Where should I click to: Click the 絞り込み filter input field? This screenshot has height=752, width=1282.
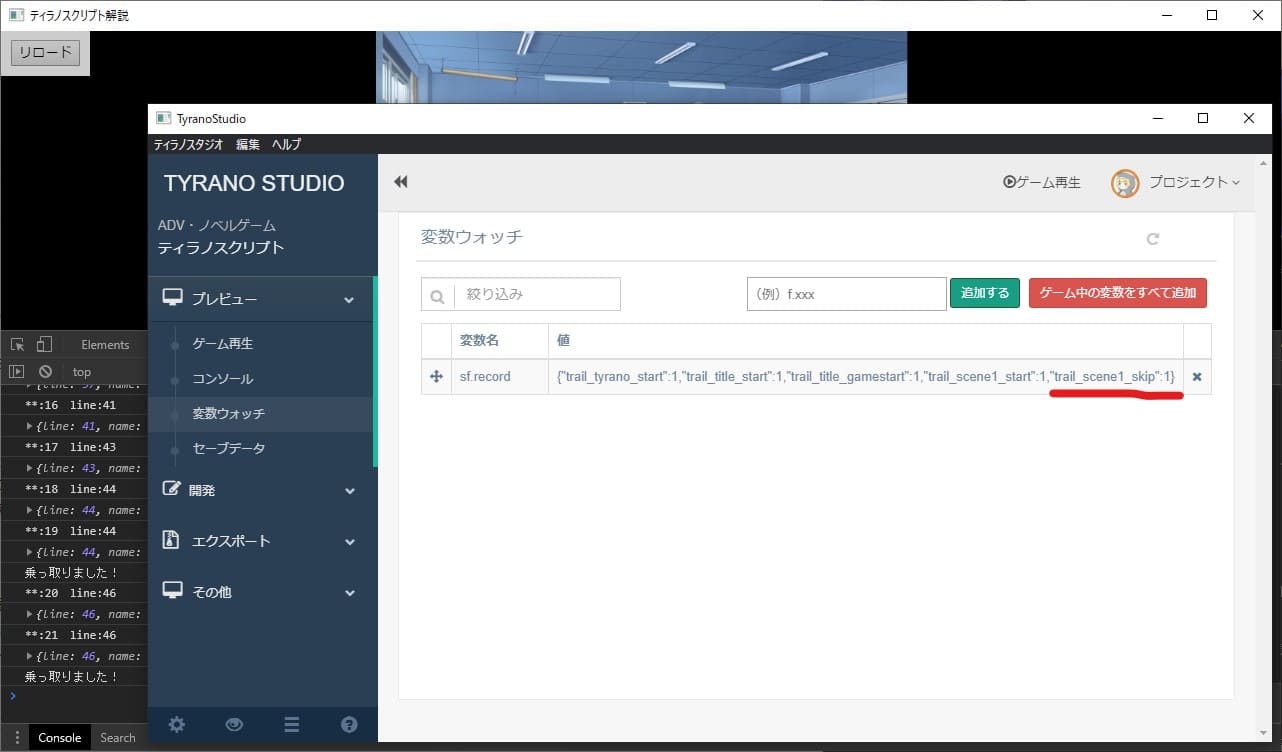(536, 295)
